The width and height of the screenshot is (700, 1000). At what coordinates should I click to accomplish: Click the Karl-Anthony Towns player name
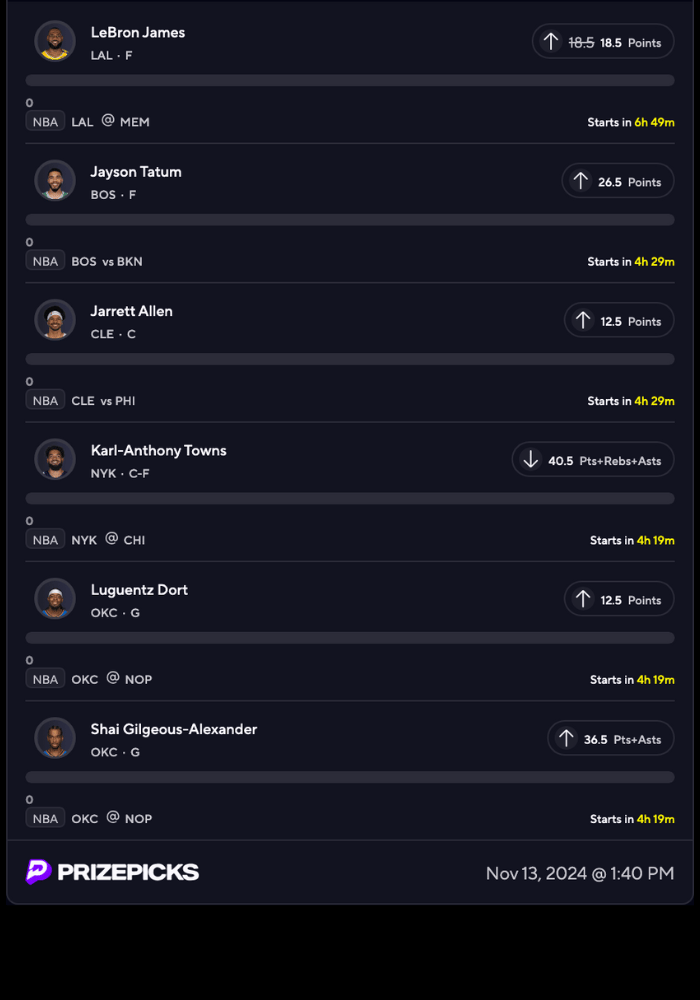click(x=158, y=450)
